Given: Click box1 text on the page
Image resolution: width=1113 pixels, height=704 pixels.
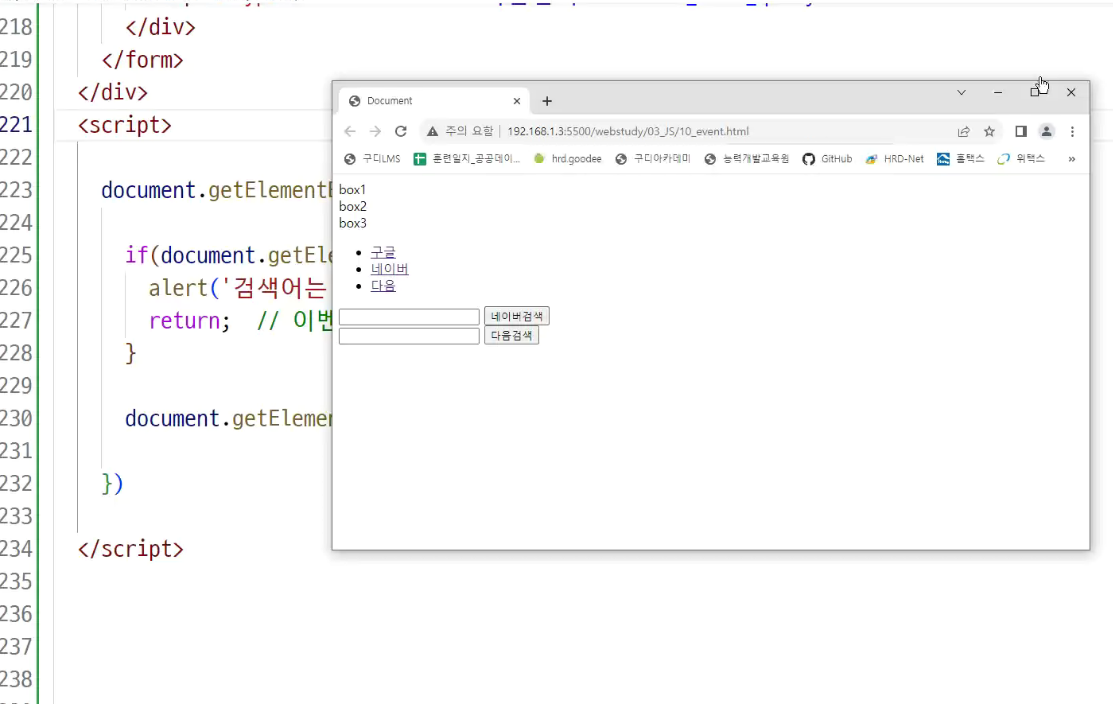Looking at the screenshot, I should [x=352, y=189].
